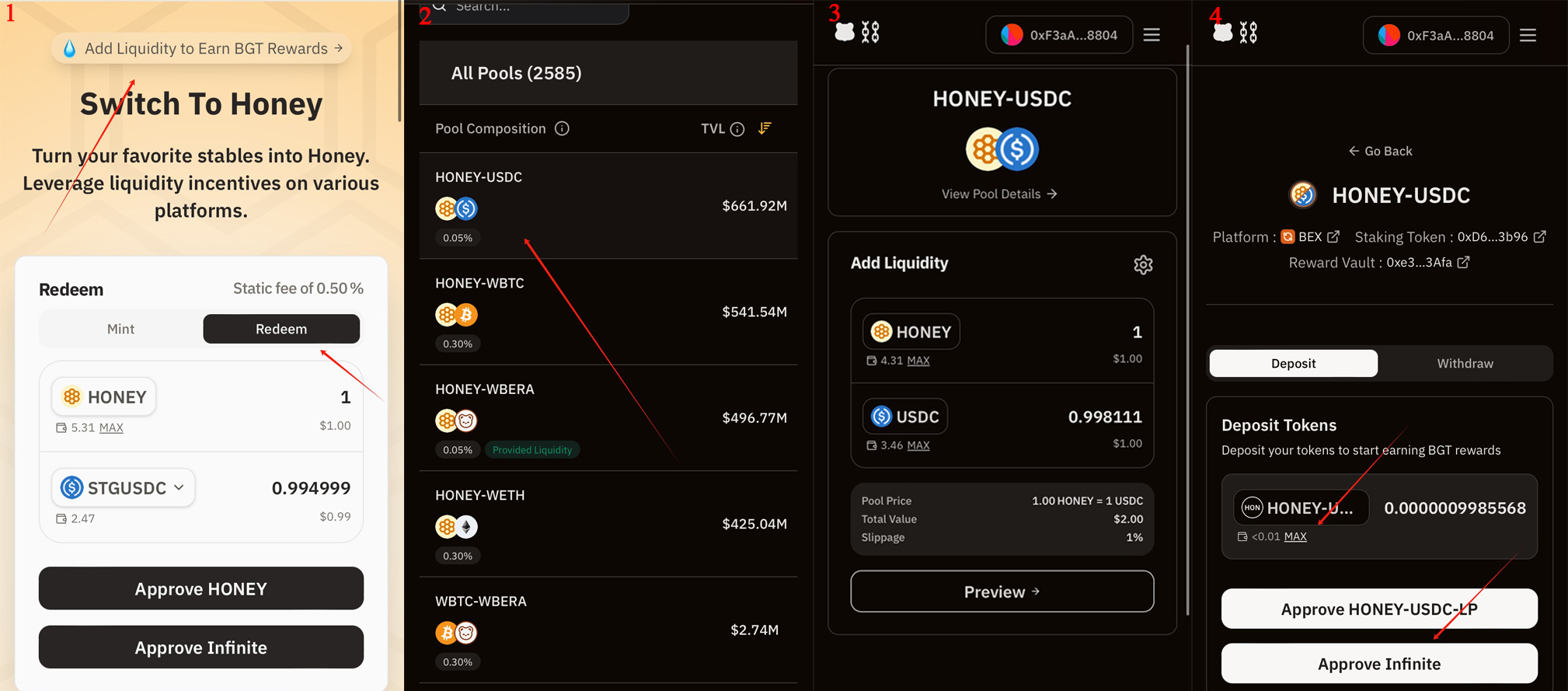Click the All Pools (2585) heading

[x=516, y=73]
